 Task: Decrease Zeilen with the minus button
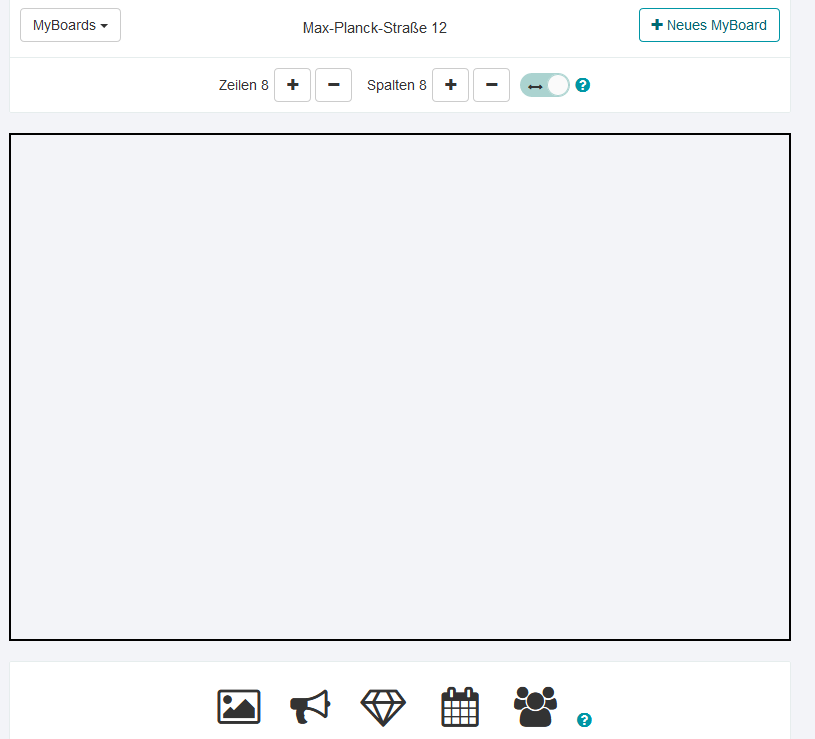tap(333, 85)
